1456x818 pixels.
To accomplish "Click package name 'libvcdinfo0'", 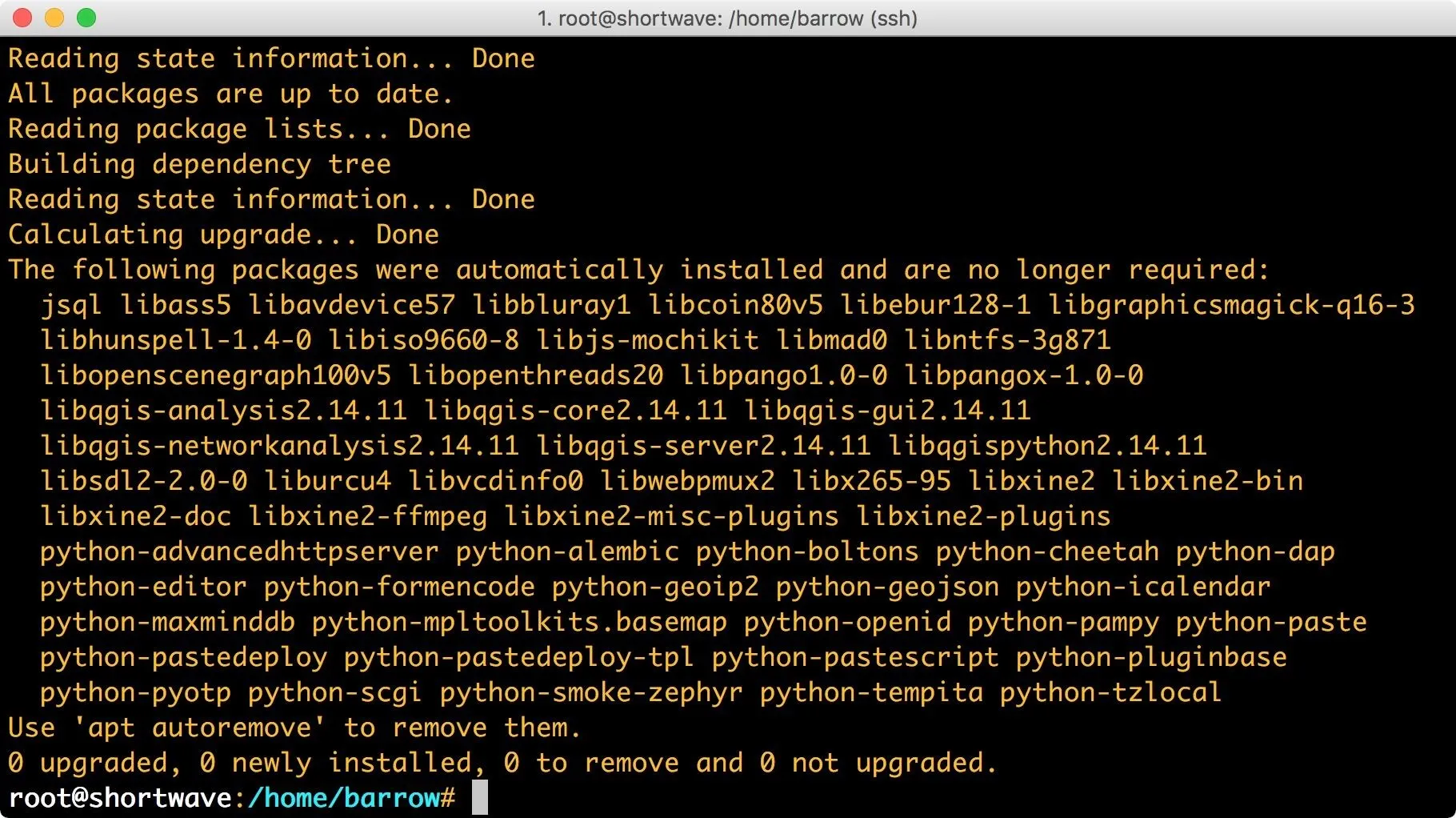I will [x=496, y=481].
